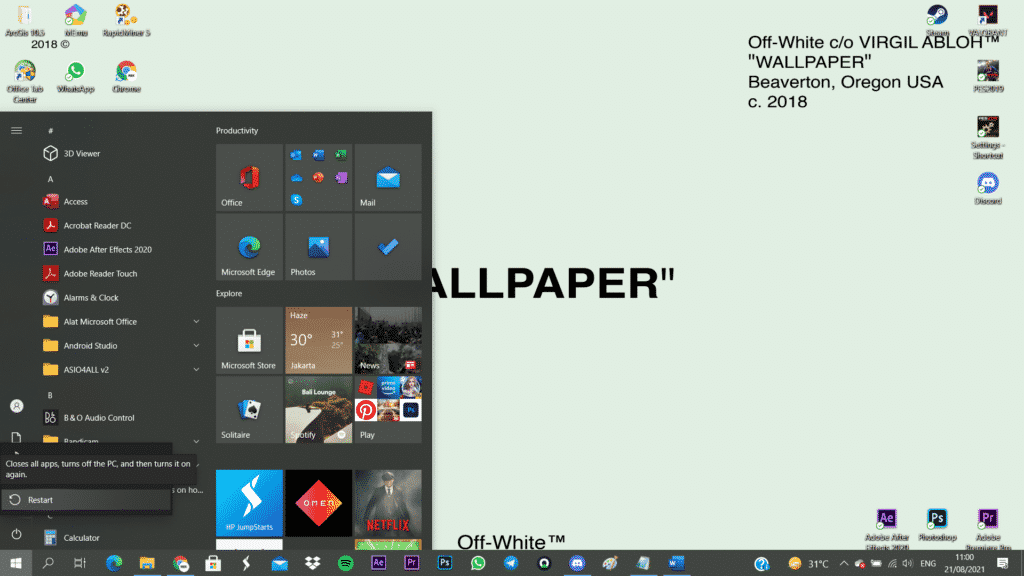Image resolution: width=1024 pixels, height=576 pixels.
Task: Select Restart from the power menu
Action: tap(86, 500)
